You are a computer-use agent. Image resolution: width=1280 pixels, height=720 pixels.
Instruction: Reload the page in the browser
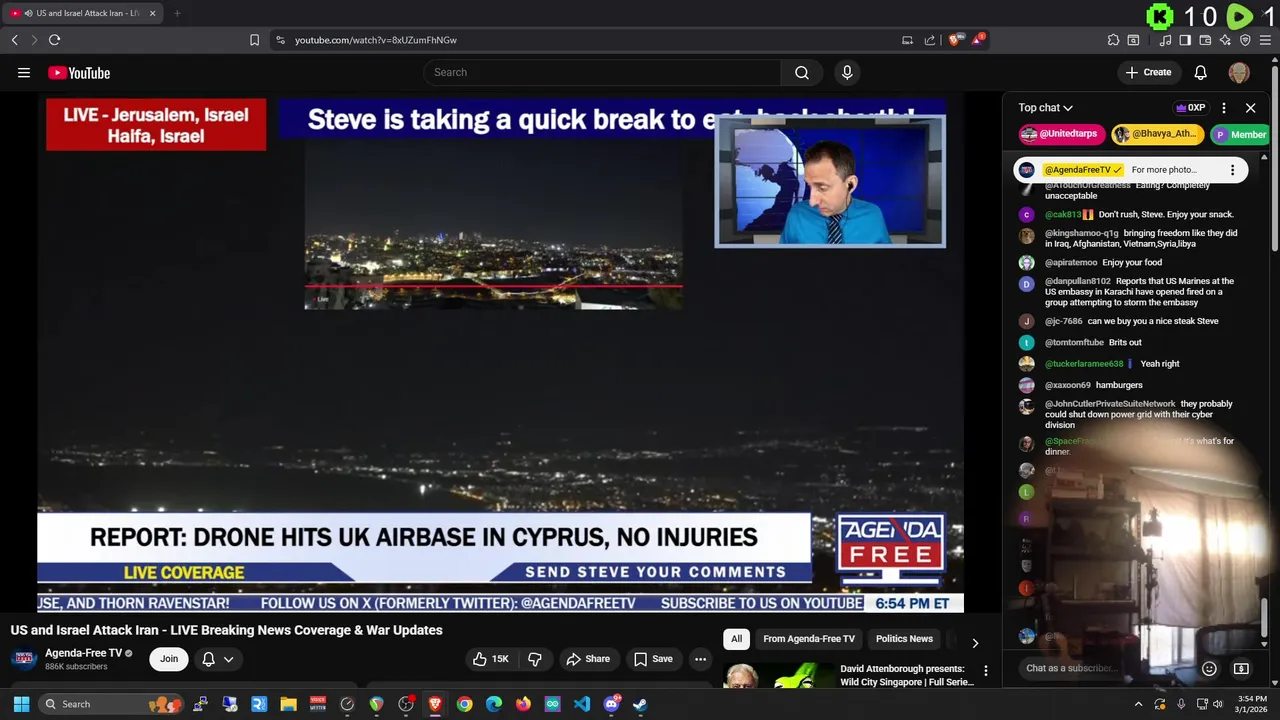(x=54, y=40)
